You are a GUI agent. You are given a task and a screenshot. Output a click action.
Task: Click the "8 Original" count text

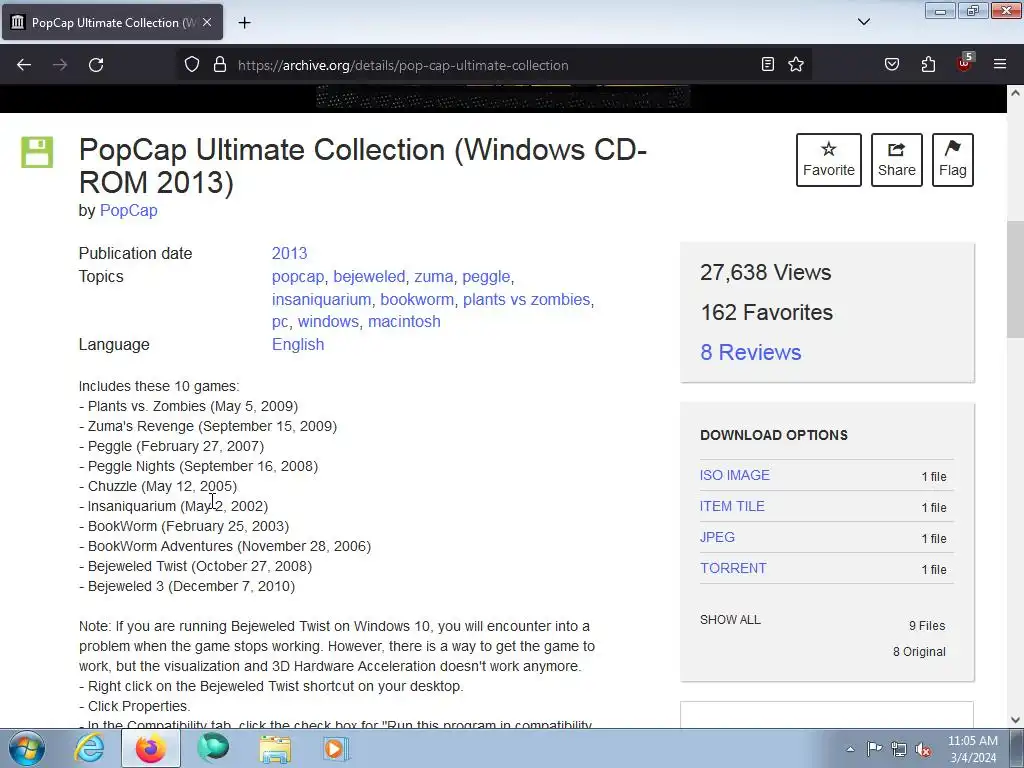(x=919, y=652)
